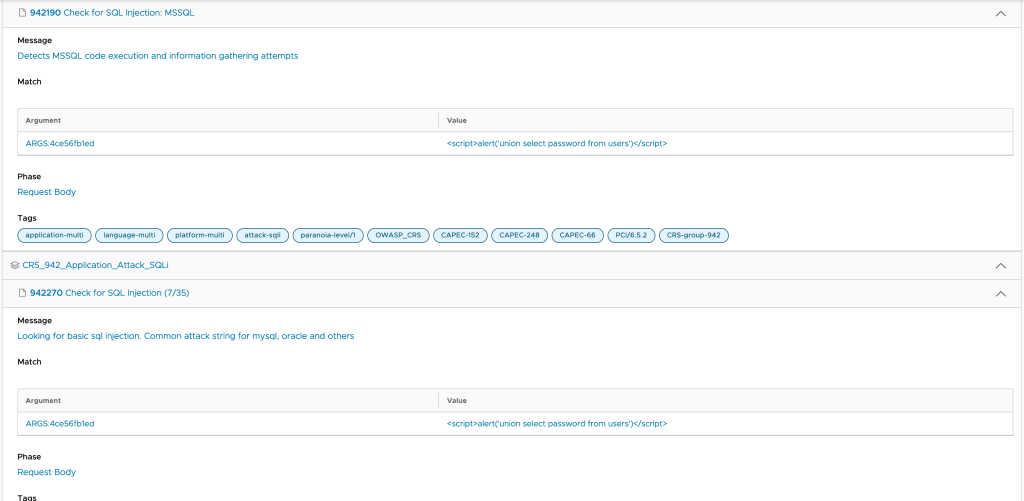Click the Argument column header in first table
The image size is (1024, 501).
point(43,120)
